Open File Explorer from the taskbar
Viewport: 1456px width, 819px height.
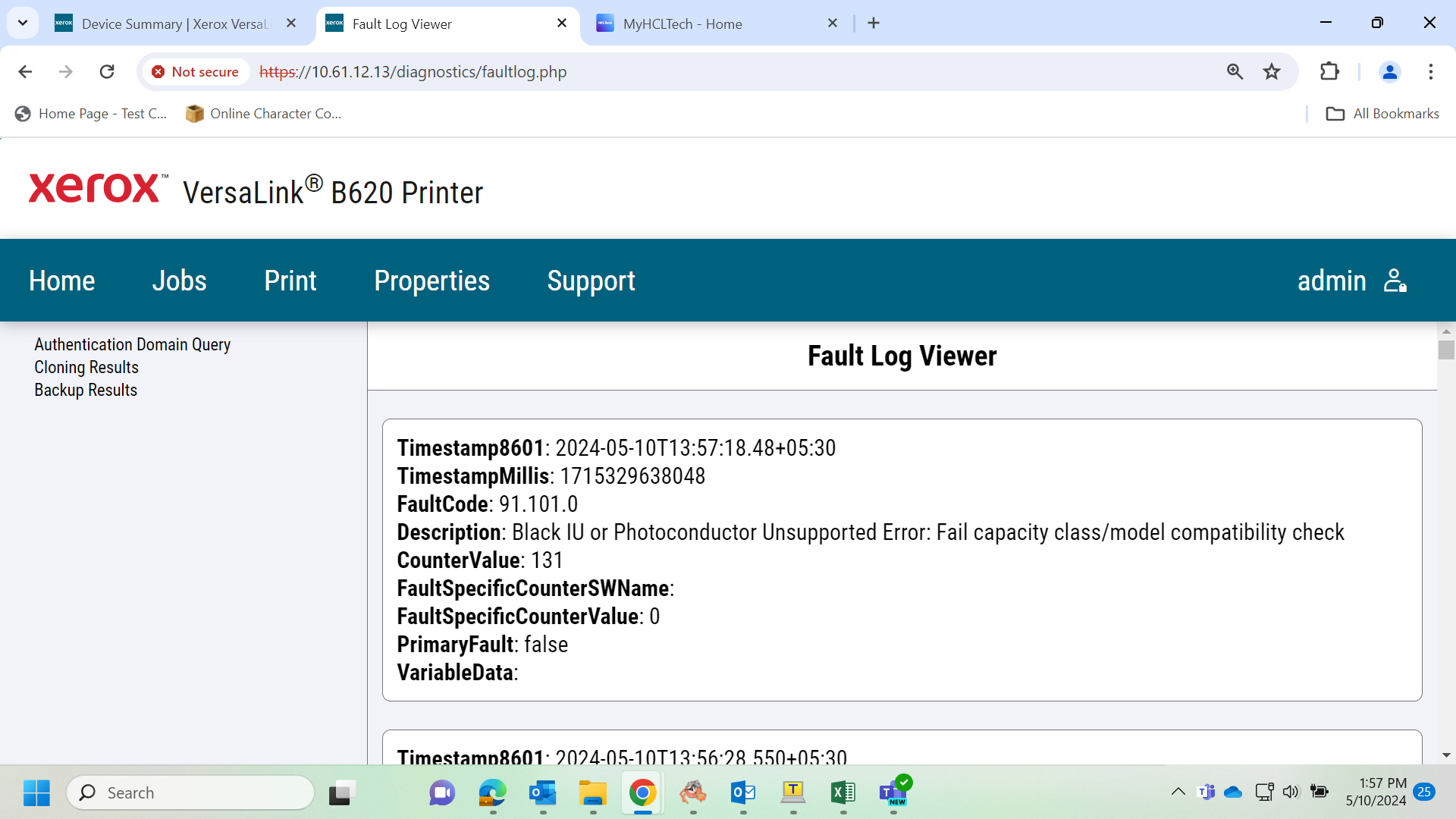click(593, 792)
